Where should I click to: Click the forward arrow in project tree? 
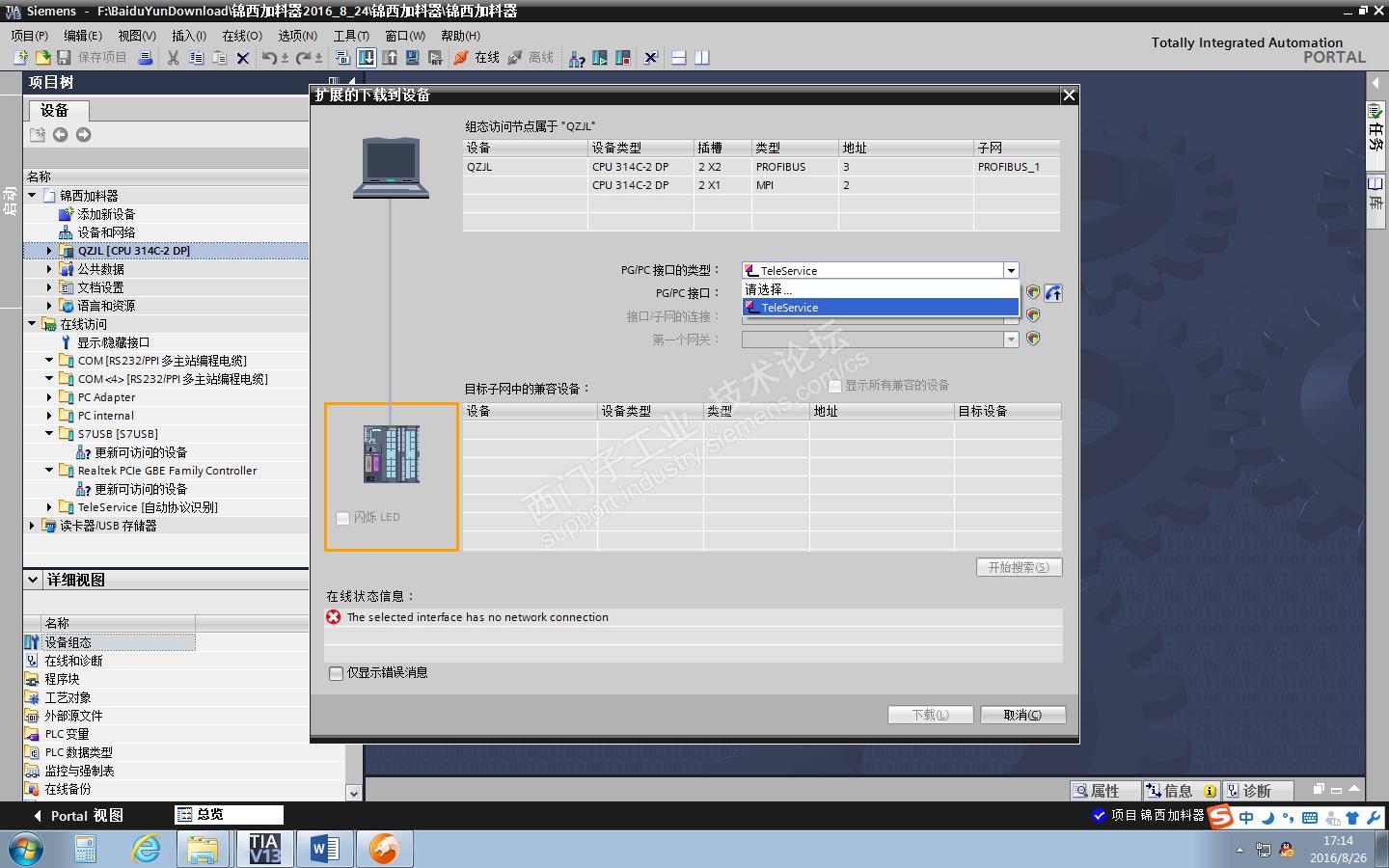pyautogui.click(x=84, y=135)
